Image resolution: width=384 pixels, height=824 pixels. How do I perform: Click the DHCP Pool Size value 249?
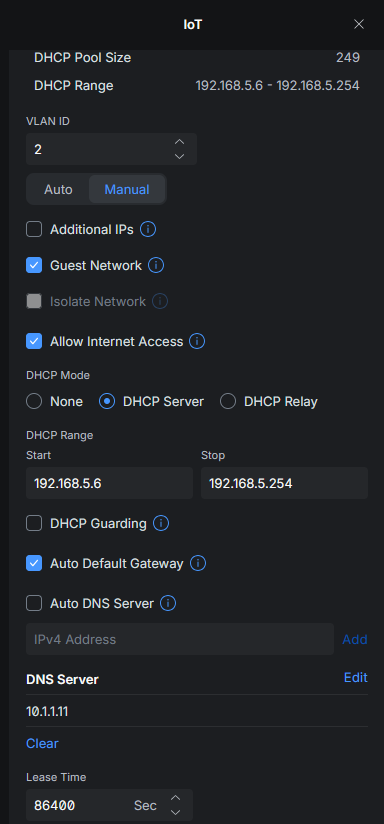click(348, 58)
